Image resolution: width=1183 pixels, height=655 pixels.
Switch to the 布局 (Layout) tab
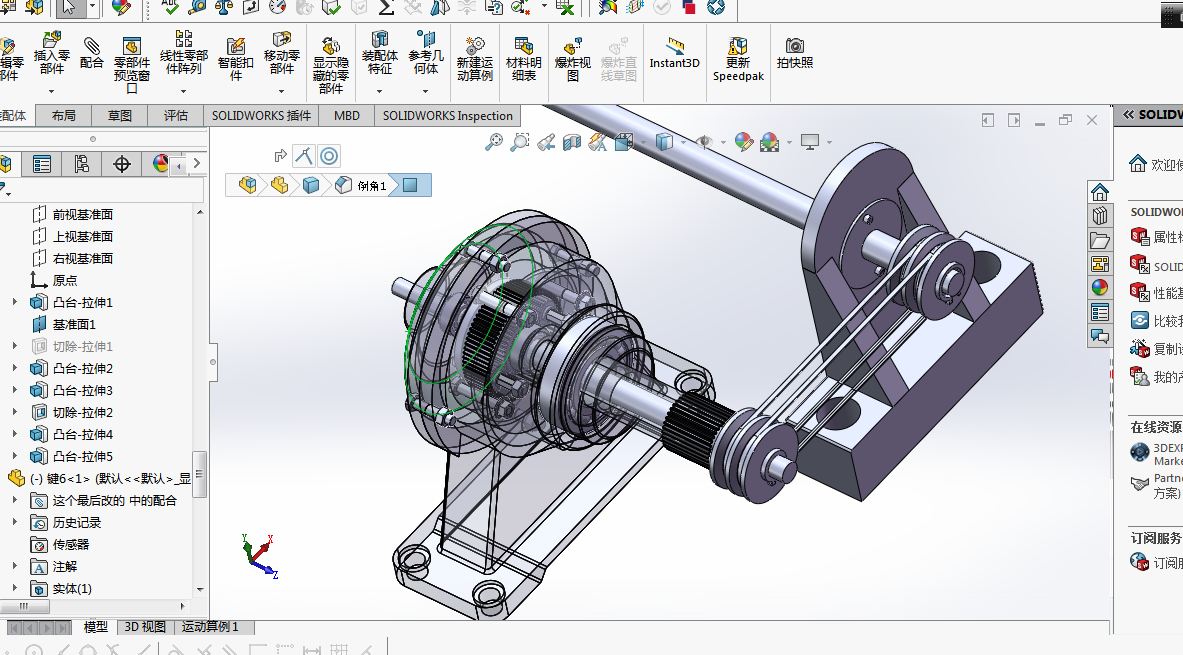pyautogui.click(x=63, y=115)
